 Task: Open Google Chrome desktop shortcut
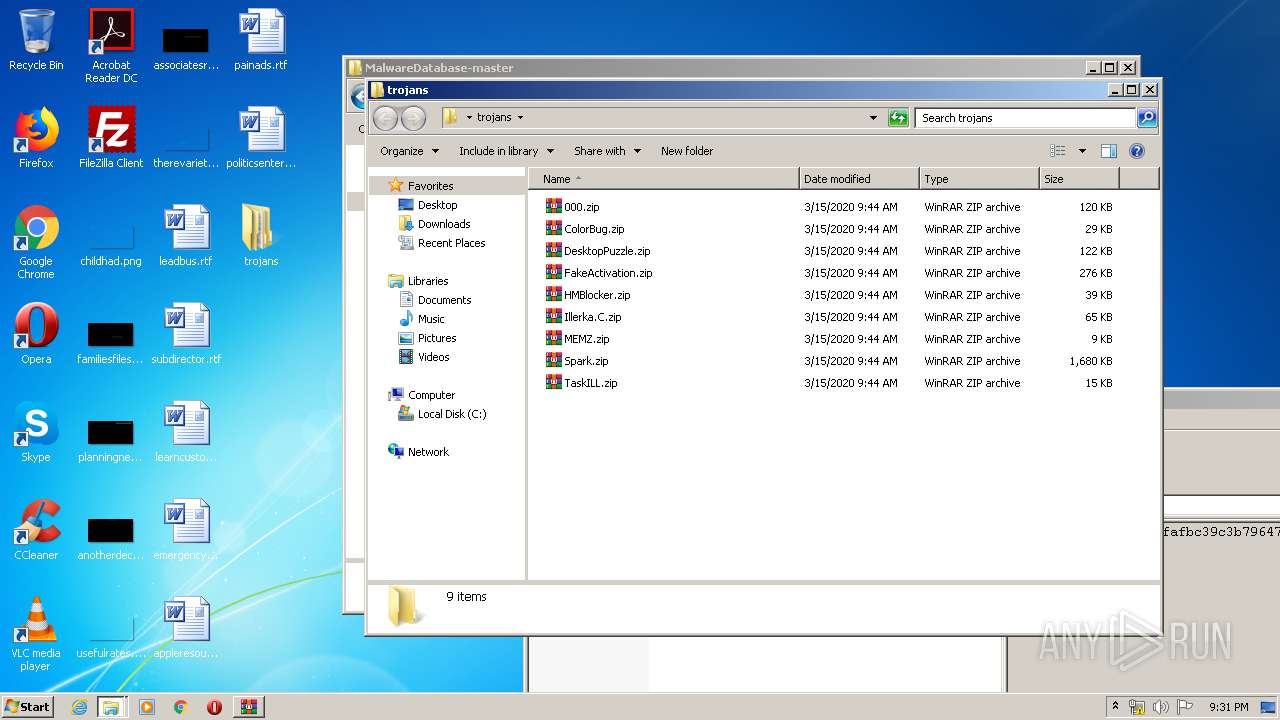point(36,242)
